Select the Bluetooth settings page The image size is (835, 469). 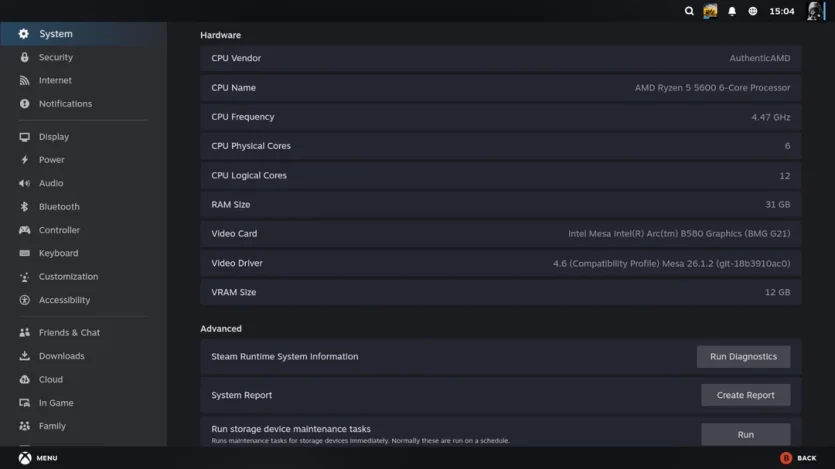pyautogui.click(x=83, y=207)
